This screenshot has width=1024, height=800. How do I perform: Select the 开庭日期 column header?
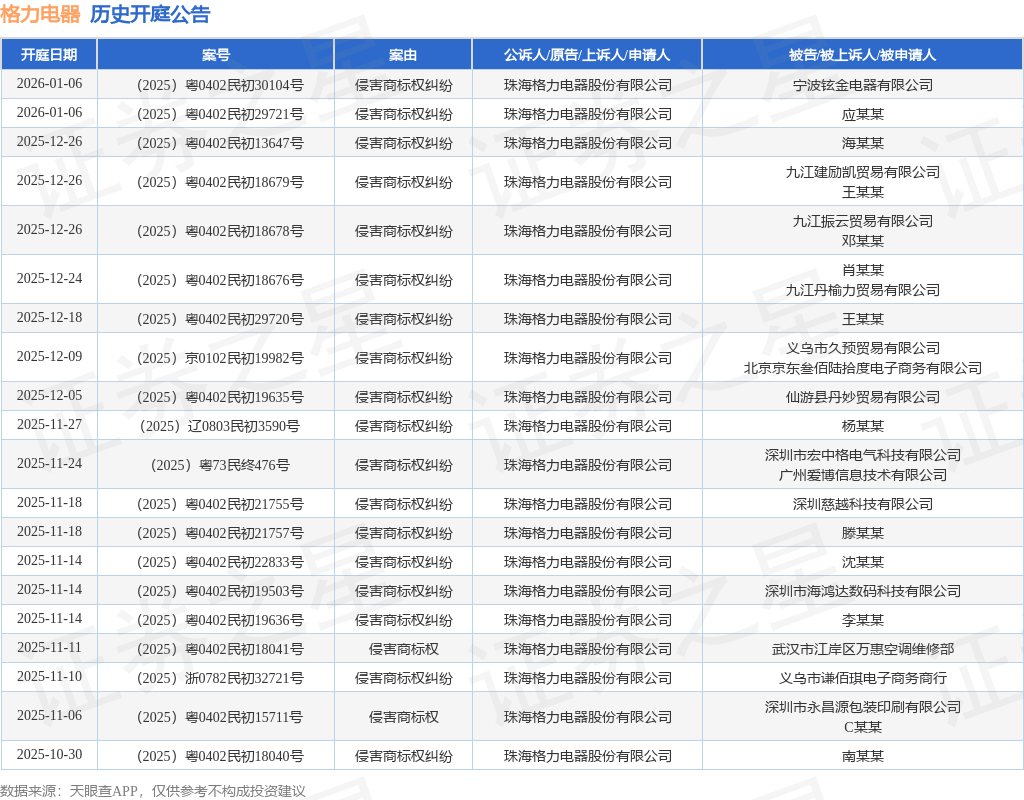coord(49,55)
